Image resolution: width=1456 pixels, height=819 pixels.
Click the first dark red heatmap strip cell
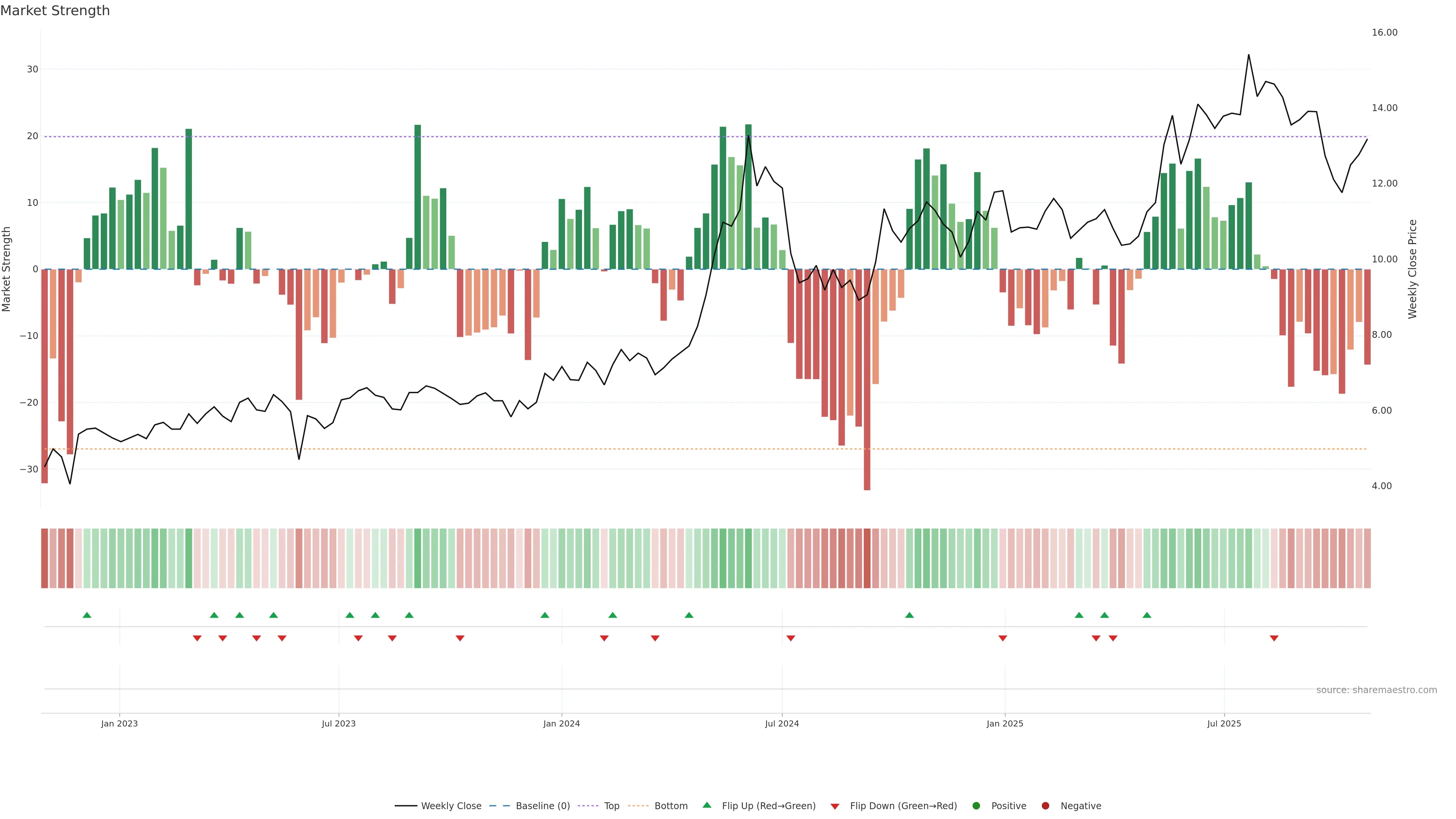click(x=45, y=559)
